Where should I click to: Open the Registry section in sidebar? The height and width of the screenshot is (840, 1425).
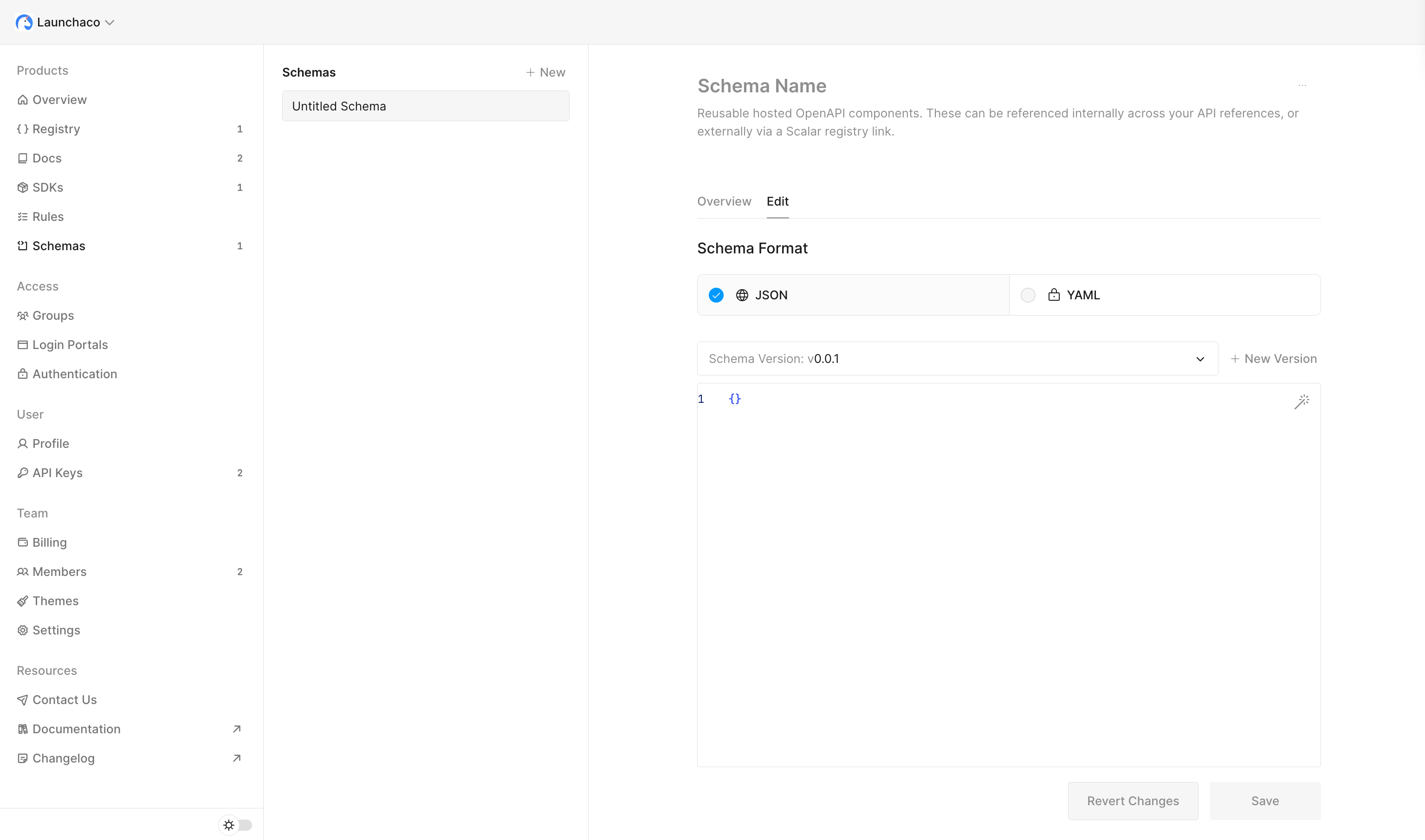tap(57, 129)
